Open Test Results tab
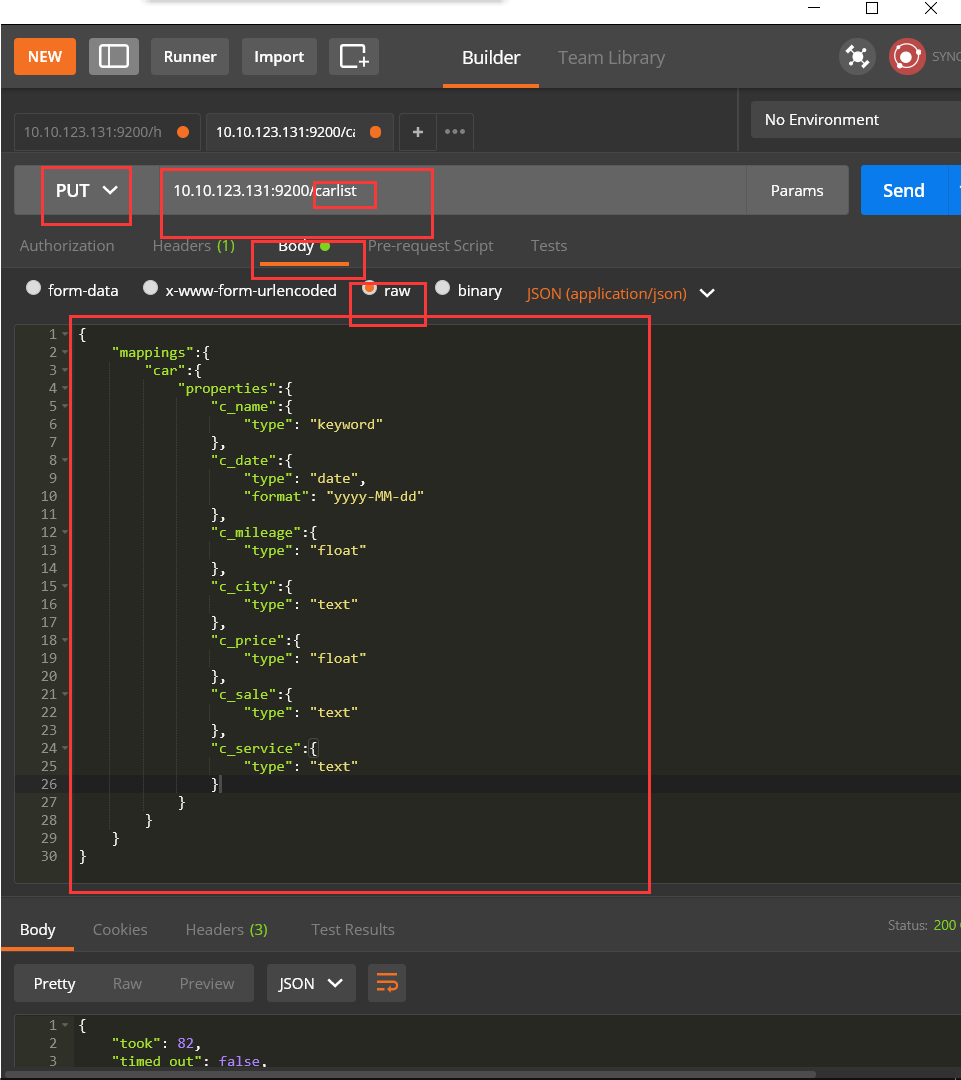The width and height of the screenshot is (961, 1080). 353,930
